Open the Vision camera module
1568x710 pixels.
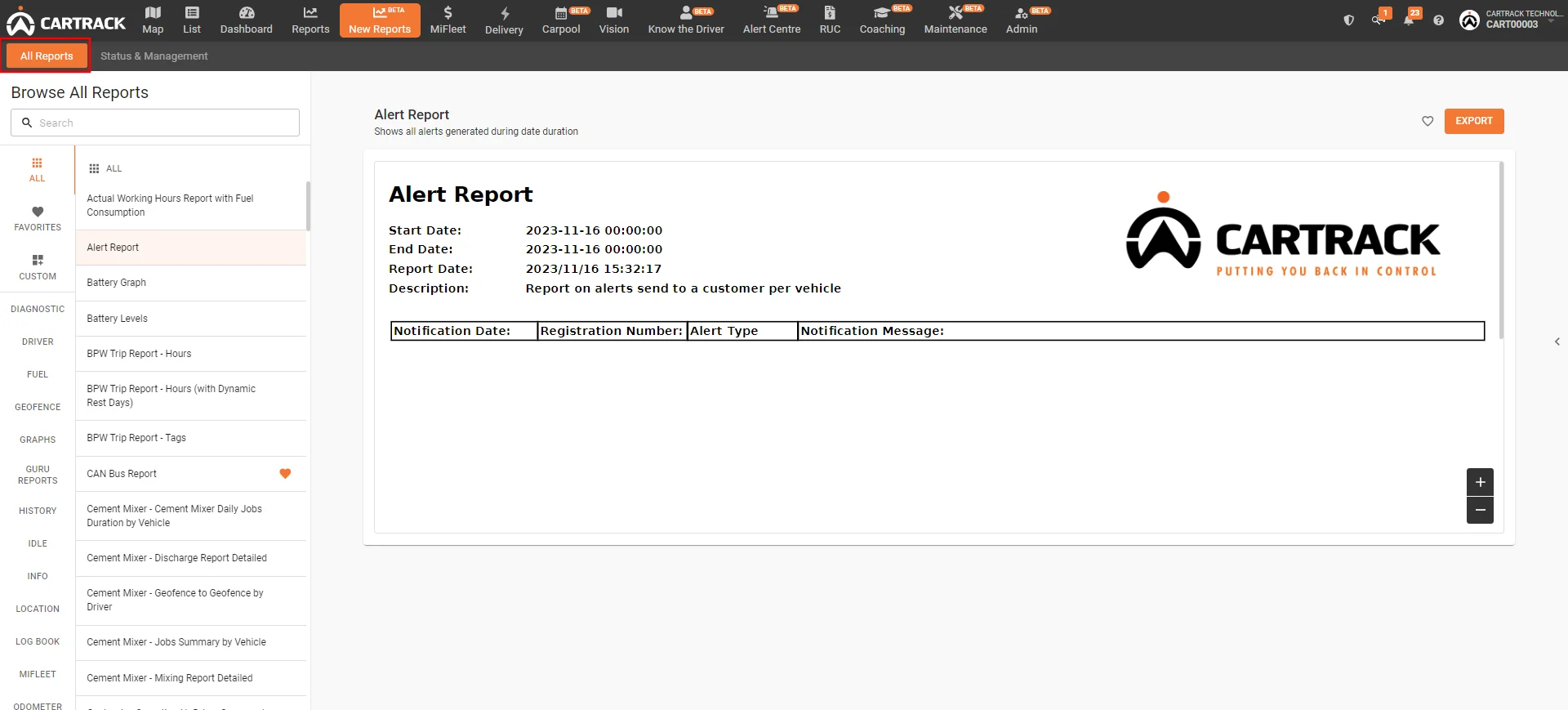pyautogui.click(x=614, y=20)
